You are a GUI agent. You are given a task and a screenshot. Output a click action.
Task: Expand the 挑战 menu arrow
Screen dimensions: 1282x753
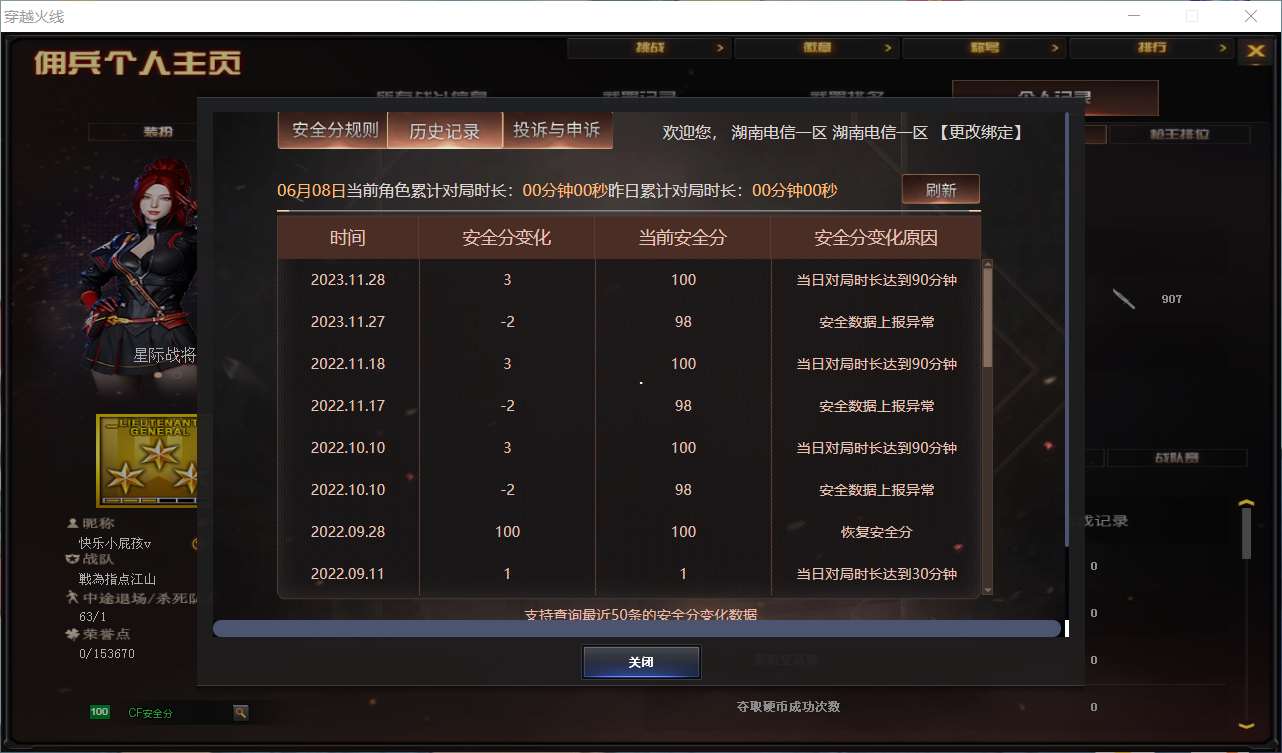click(723, 47)
